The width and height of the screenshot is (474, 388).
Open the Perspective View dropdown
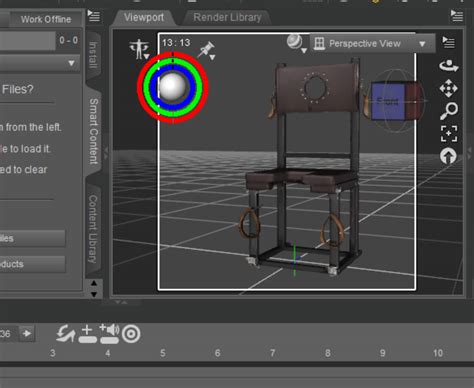[373, 44]
